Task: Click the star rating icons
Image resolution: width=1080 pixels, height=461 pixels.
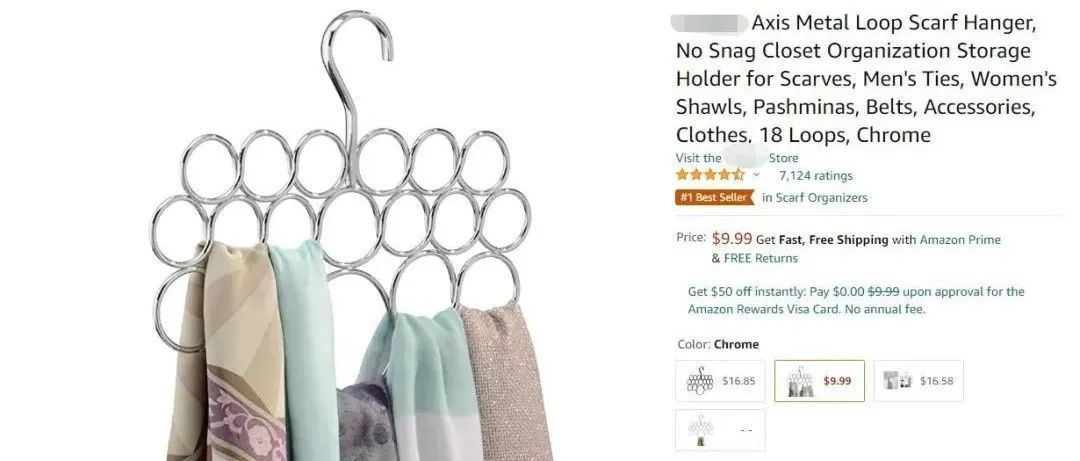Action: [x=710, y=175]
